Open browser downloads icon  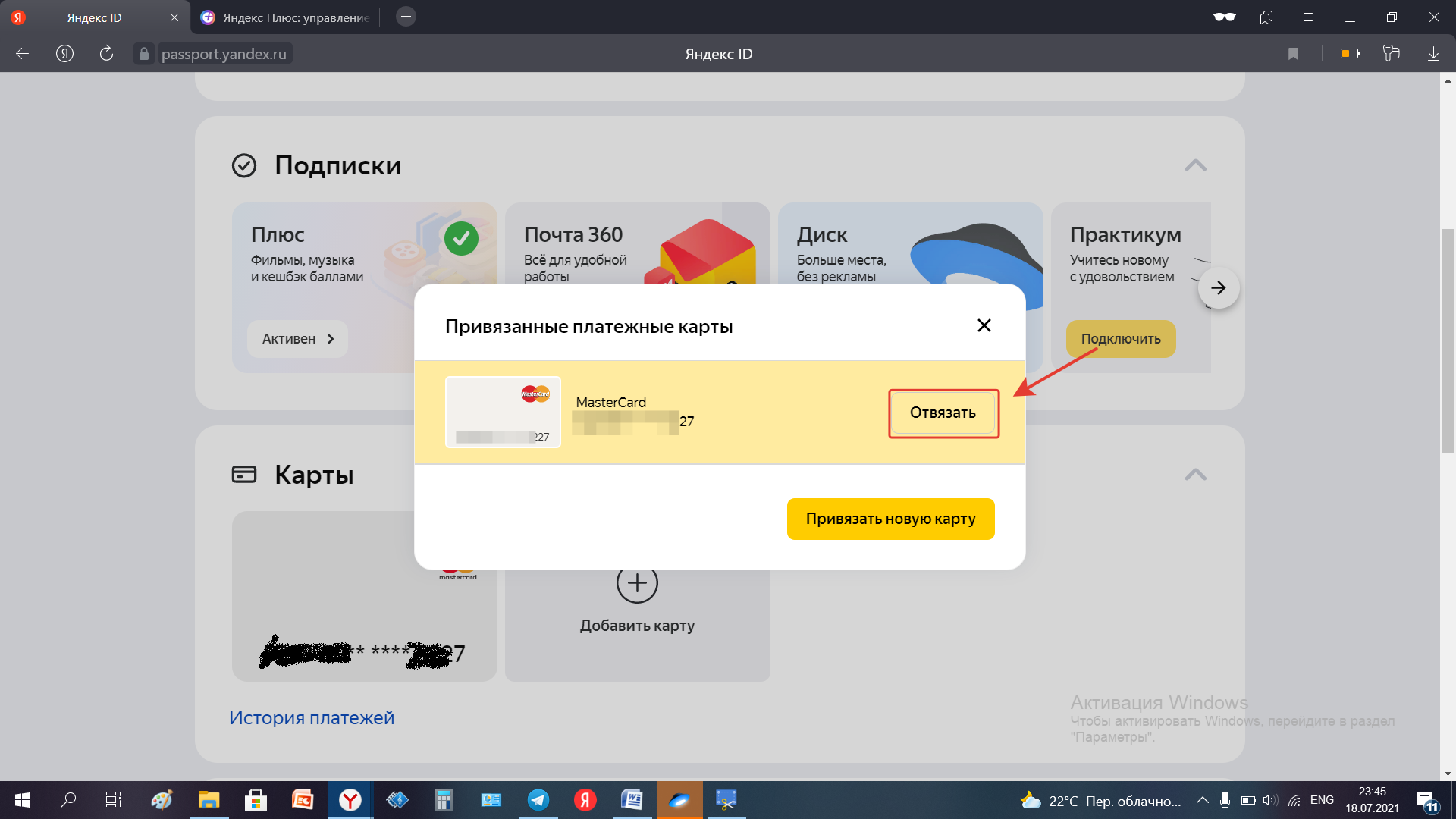coord(1433,54)
